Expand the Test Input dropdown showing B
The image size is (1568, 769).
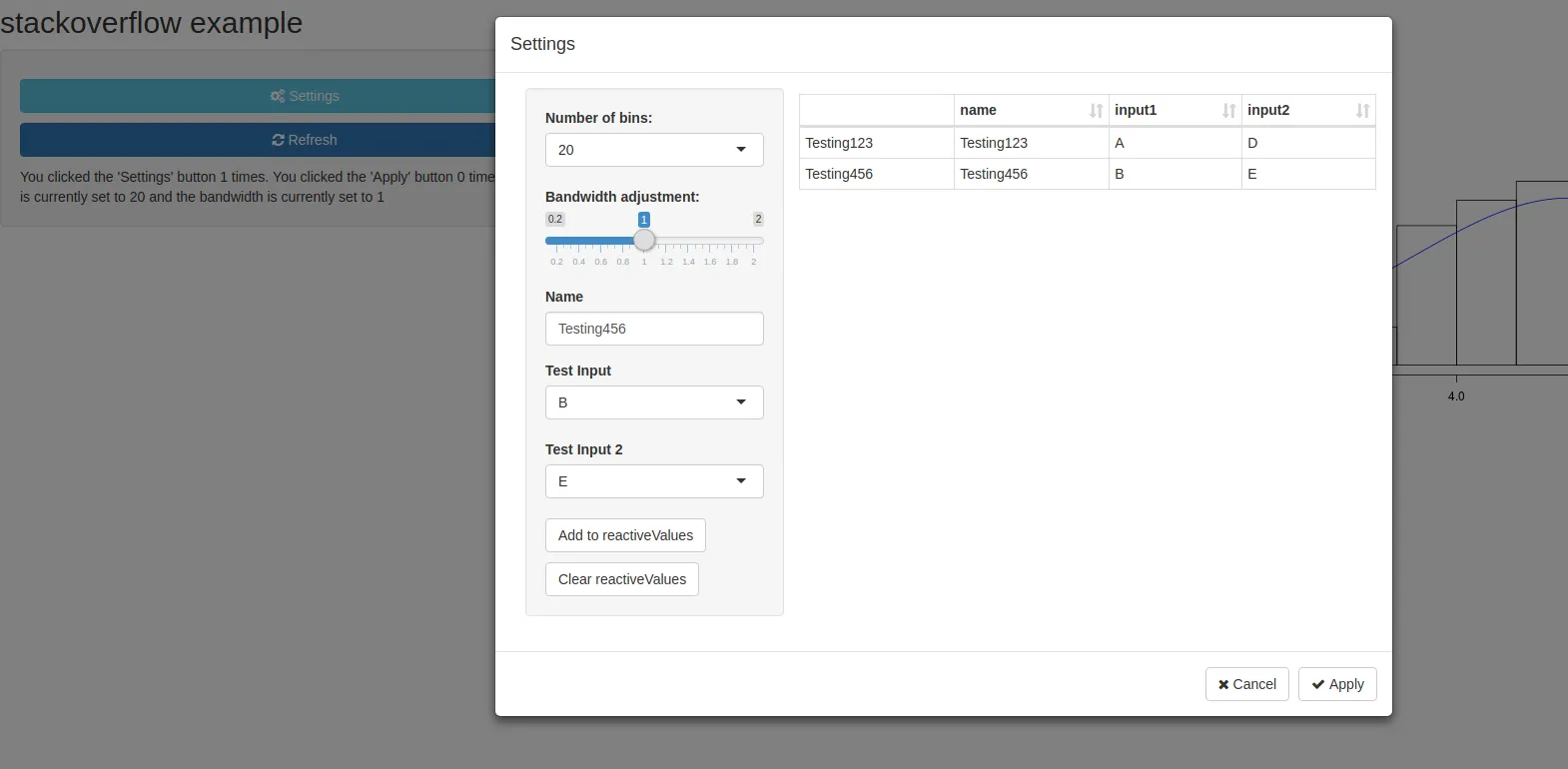[x=654, y=402]
